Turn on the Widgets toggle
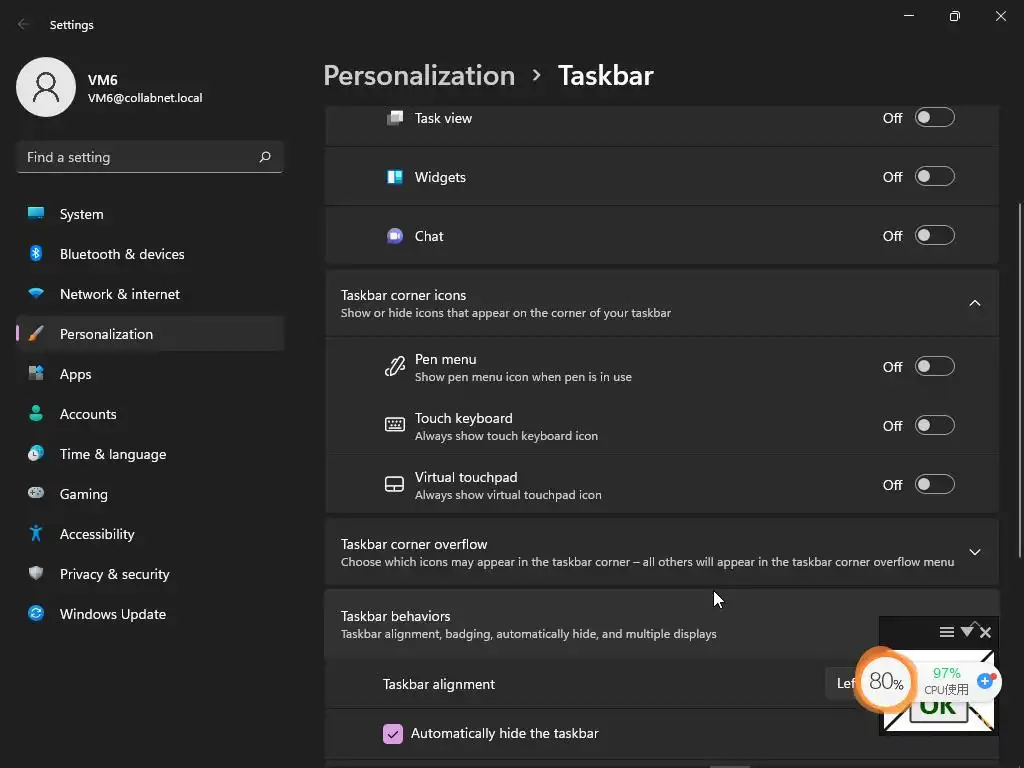This screenshot has height=768, width=1024. tap(935, 177)
